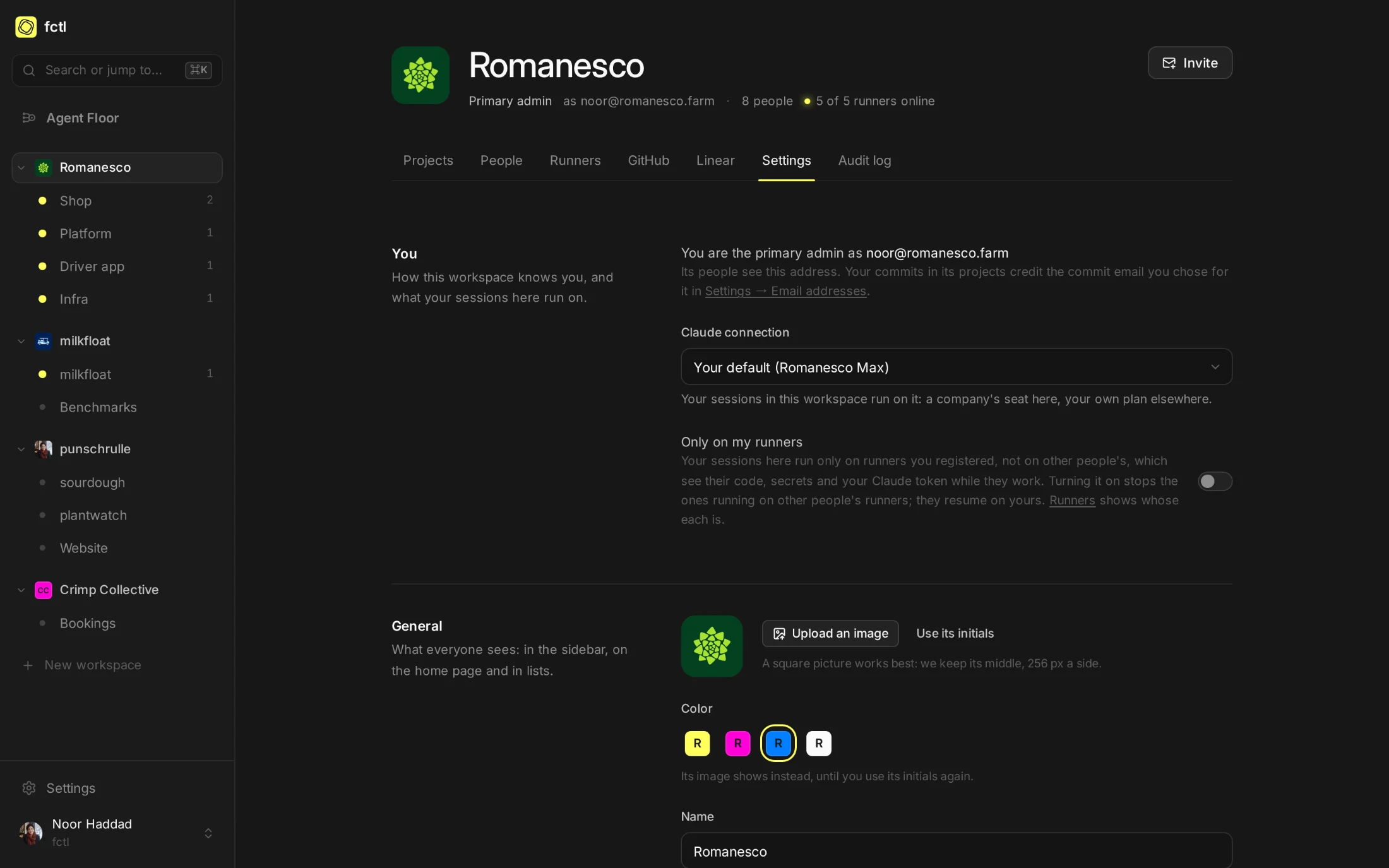Click the Romanesco image preview in General
1389x868 pixels.
pos(712,646)
